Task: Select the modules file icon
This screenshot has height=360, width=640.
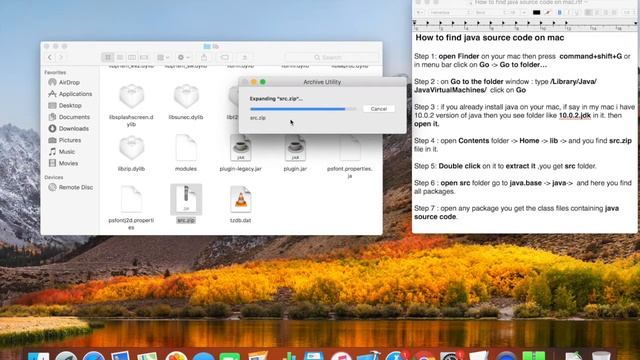Action: [x=186, y=148]
